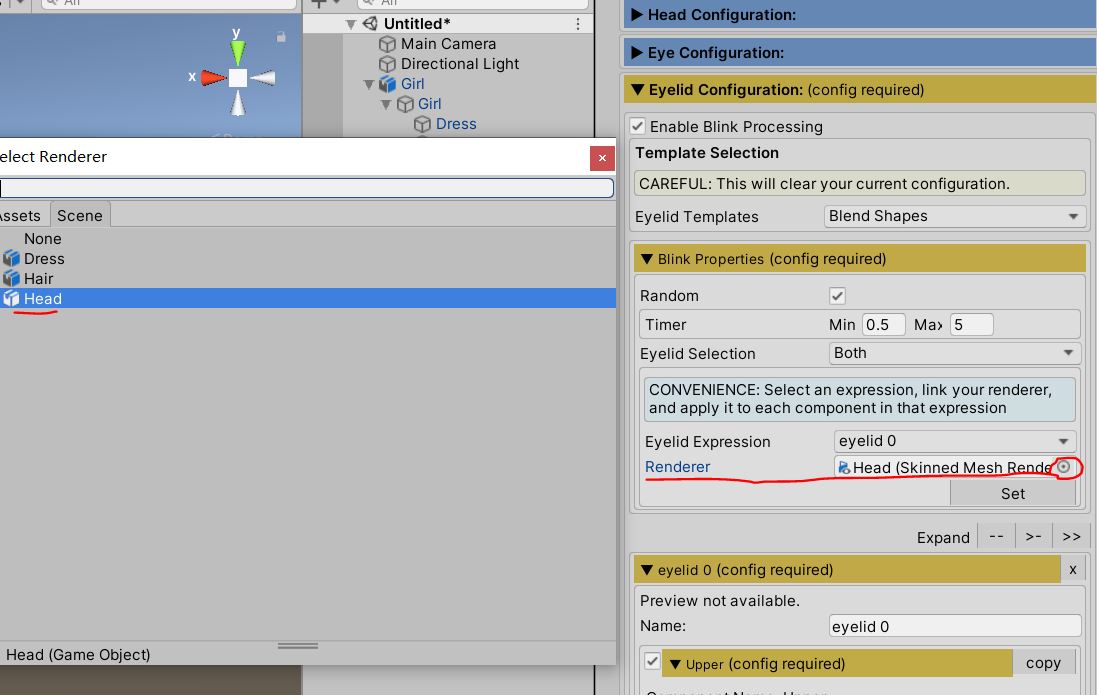Click the object picker circle beside Renderer field
Screen dimensions: 1097x695
pyautogui.click(x=1064, y=467)
